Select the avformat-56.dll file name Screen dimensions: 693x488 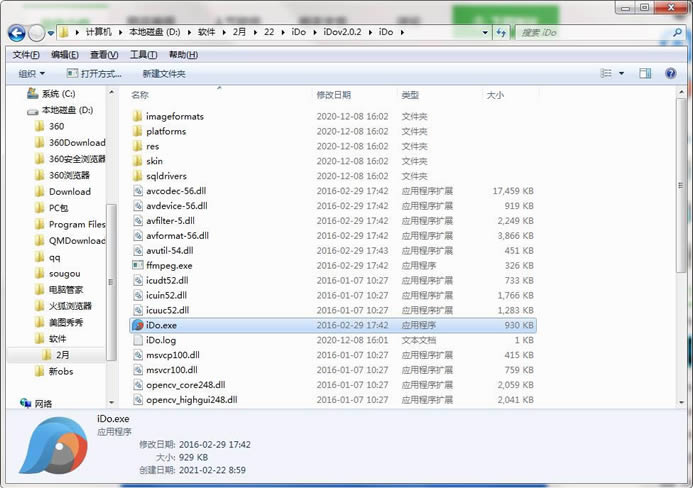(x=177, y=236)
